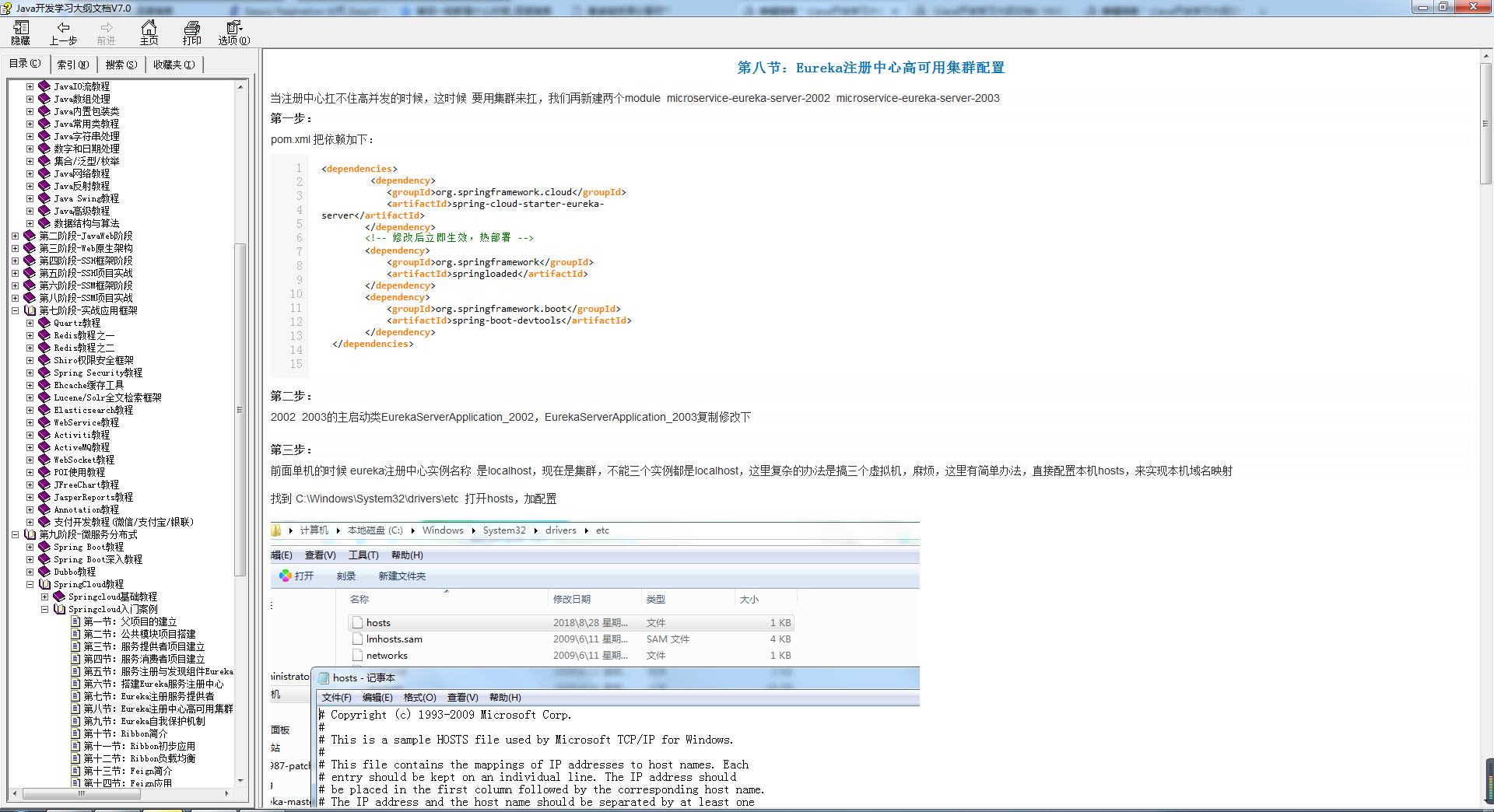This screenshot has width=1494, height=812.
Task: Click the page icon of 第一节：父项目的建立
Action: pos(75,621)
